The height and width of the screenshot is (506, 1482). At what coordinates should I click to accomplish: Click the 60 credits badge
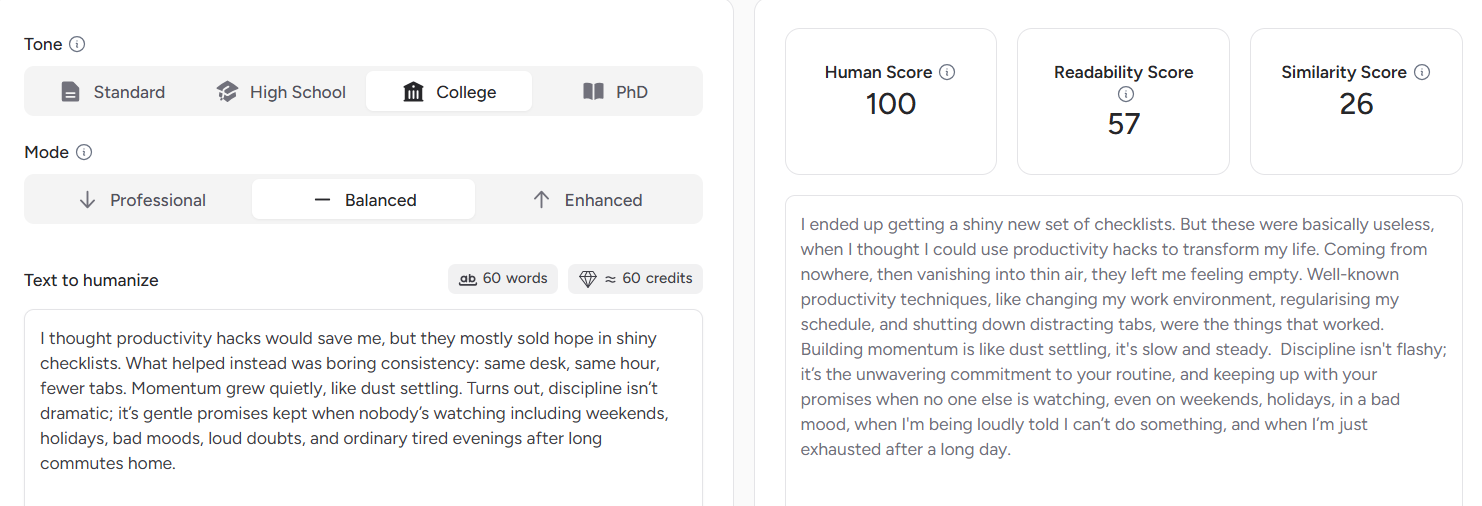point(635,279)
